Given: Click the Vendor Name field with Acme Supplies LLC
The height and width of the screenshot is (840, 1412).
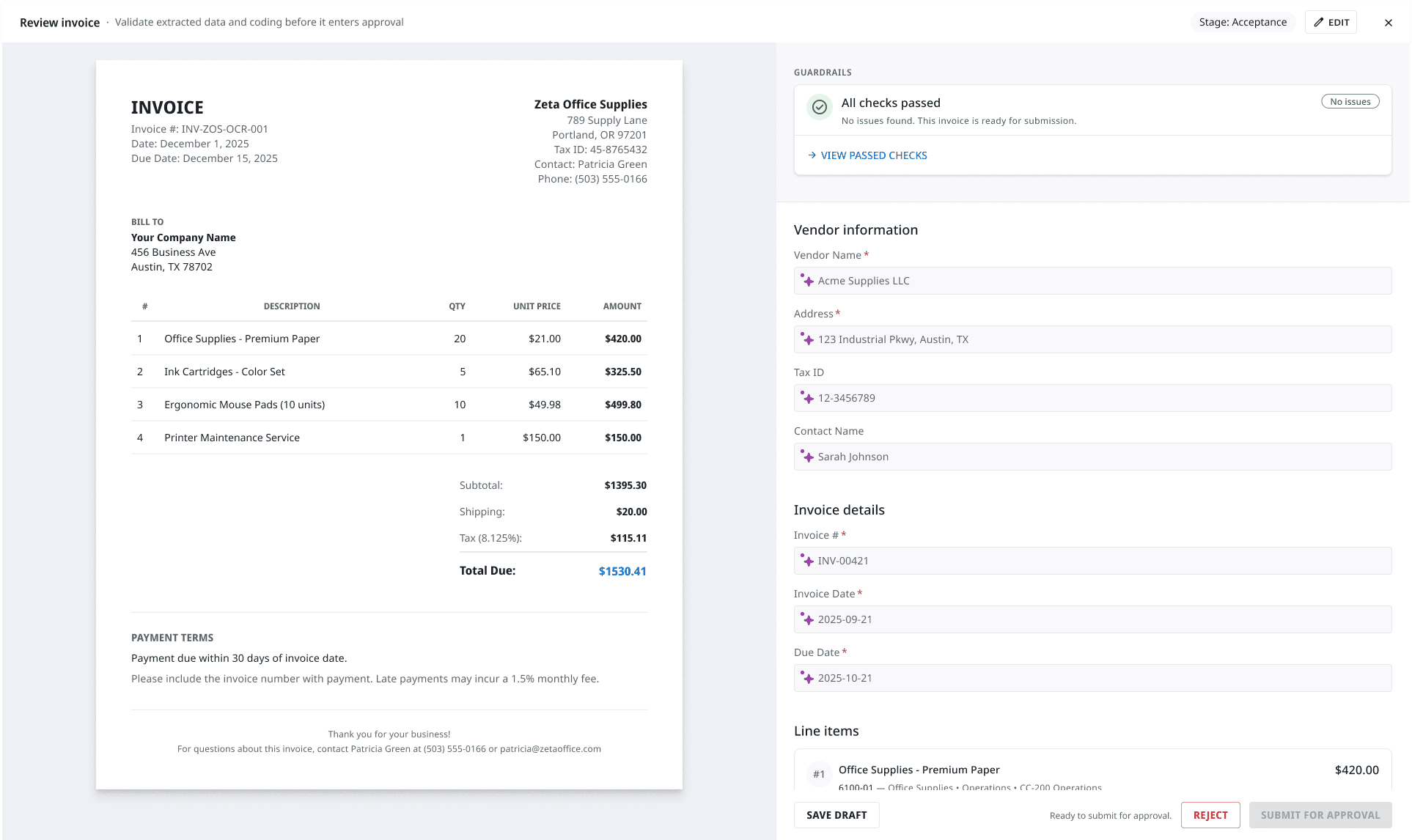Looking at the screenshot, I should (x=1092, y=281).
